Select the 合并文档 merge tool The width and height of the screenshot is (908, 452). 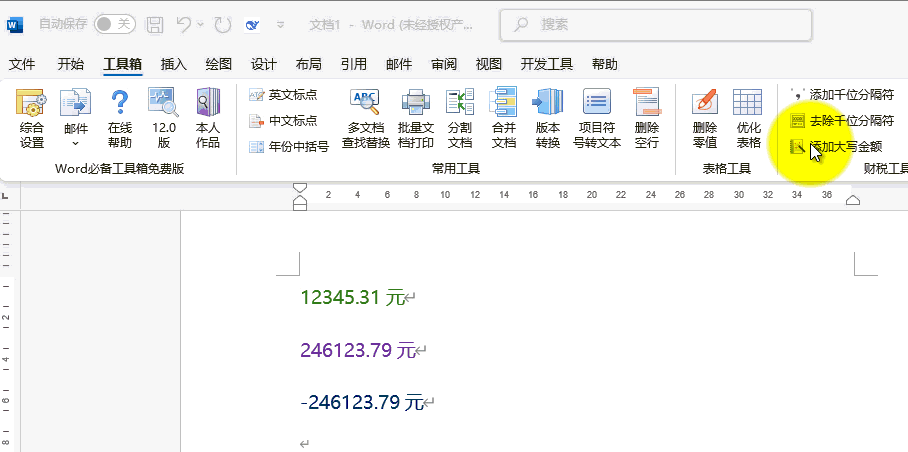503,118
